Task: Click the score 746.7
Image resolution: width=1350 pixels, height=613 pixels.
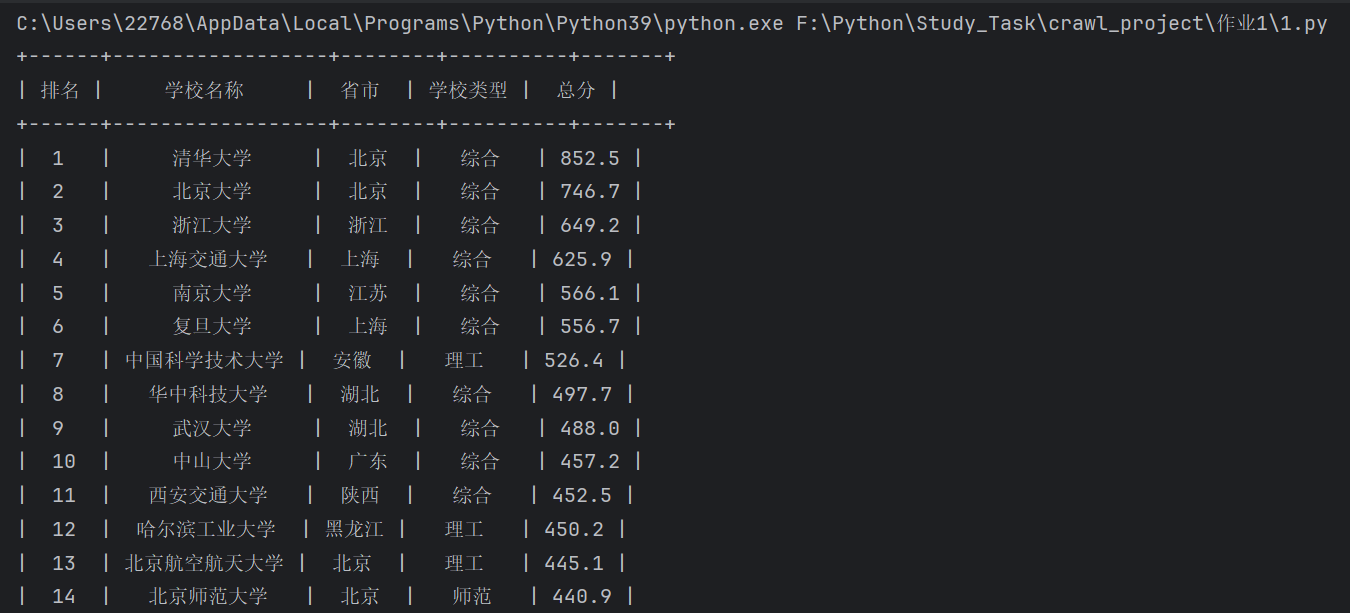Action: tap(590, 191)
